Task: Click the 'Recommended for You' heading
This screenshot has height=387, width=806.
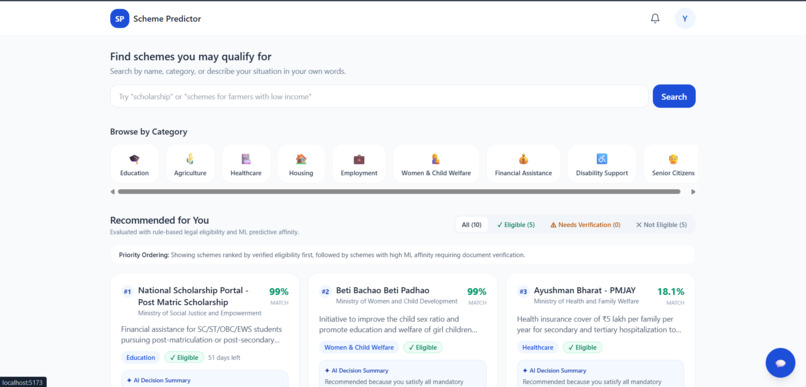Action: pos(159,220)
